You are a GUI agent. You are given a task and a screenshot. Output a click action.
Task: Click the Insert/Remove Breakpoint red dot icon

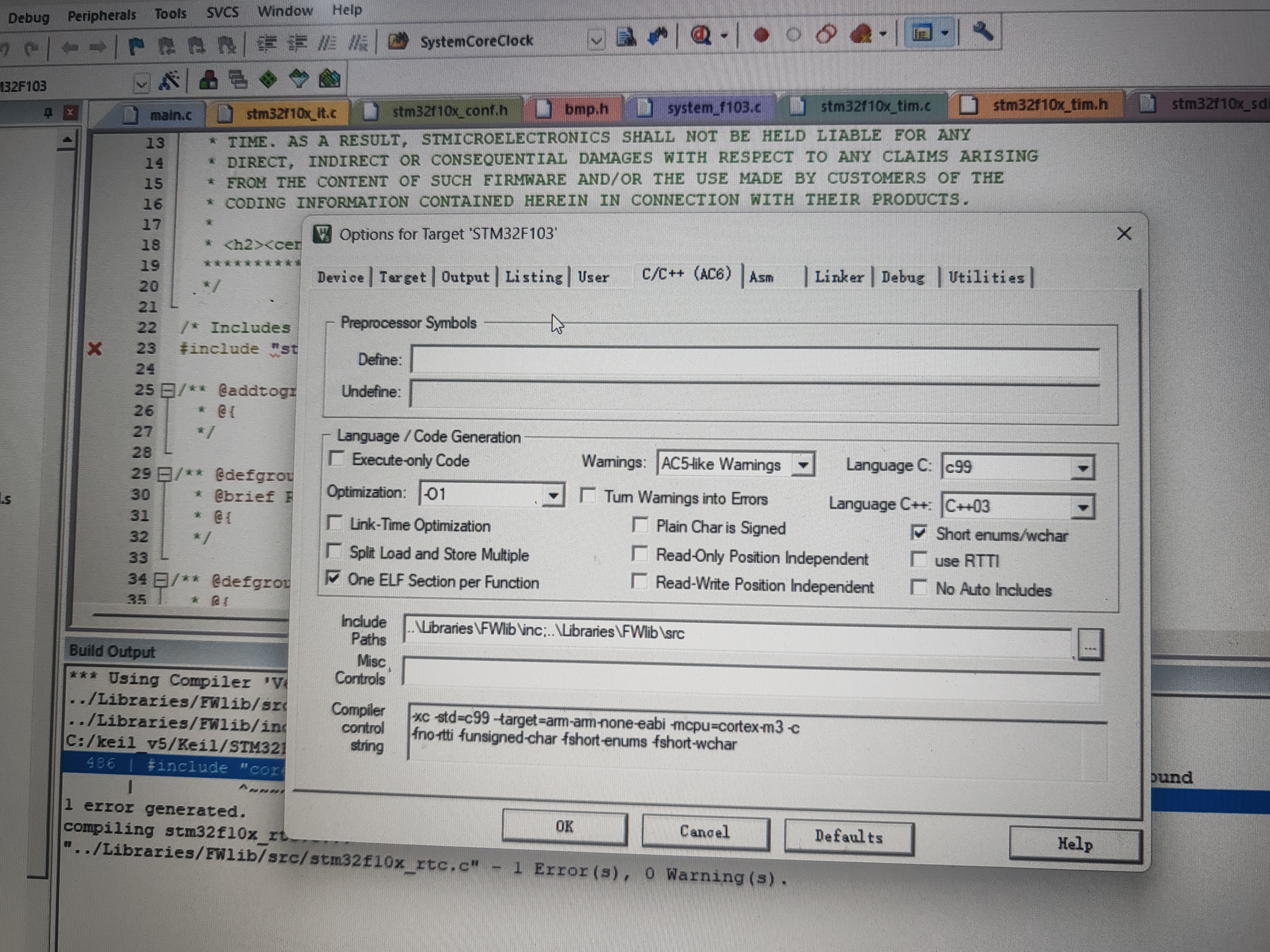click(761, 36)
